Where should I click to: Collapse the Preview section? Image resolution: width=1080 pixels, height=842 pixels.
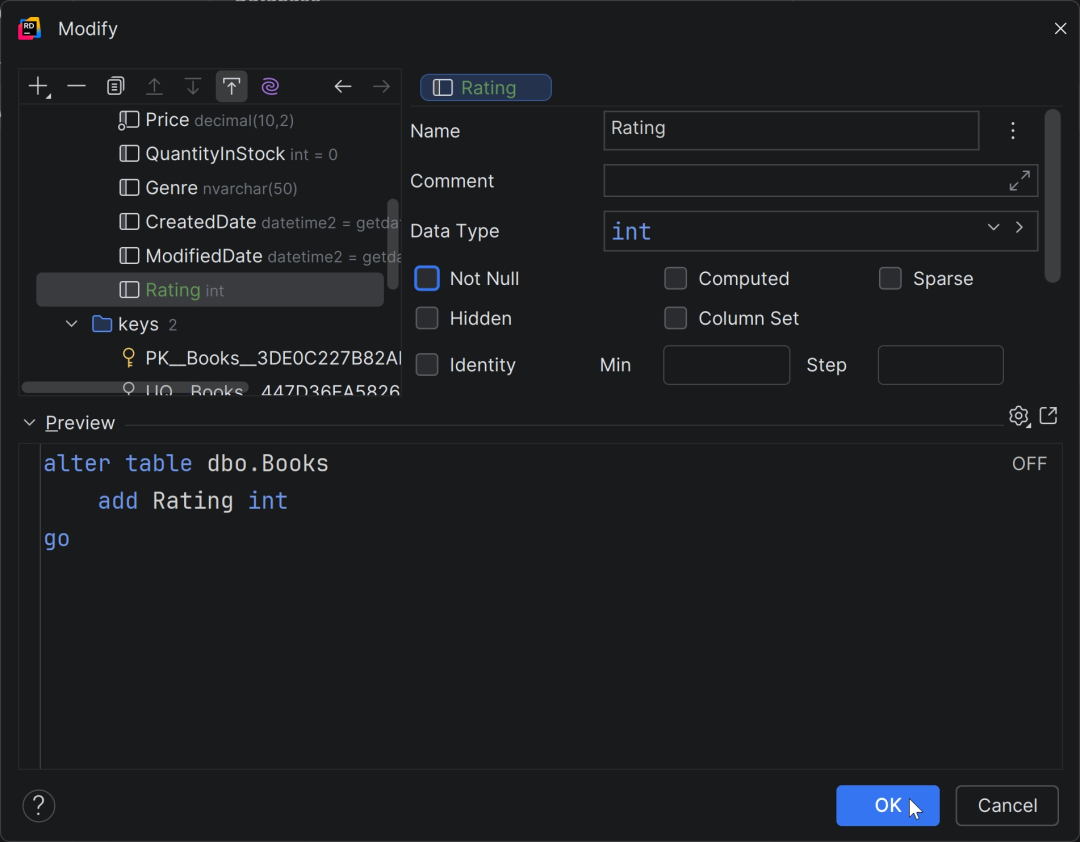click(29, 422)
